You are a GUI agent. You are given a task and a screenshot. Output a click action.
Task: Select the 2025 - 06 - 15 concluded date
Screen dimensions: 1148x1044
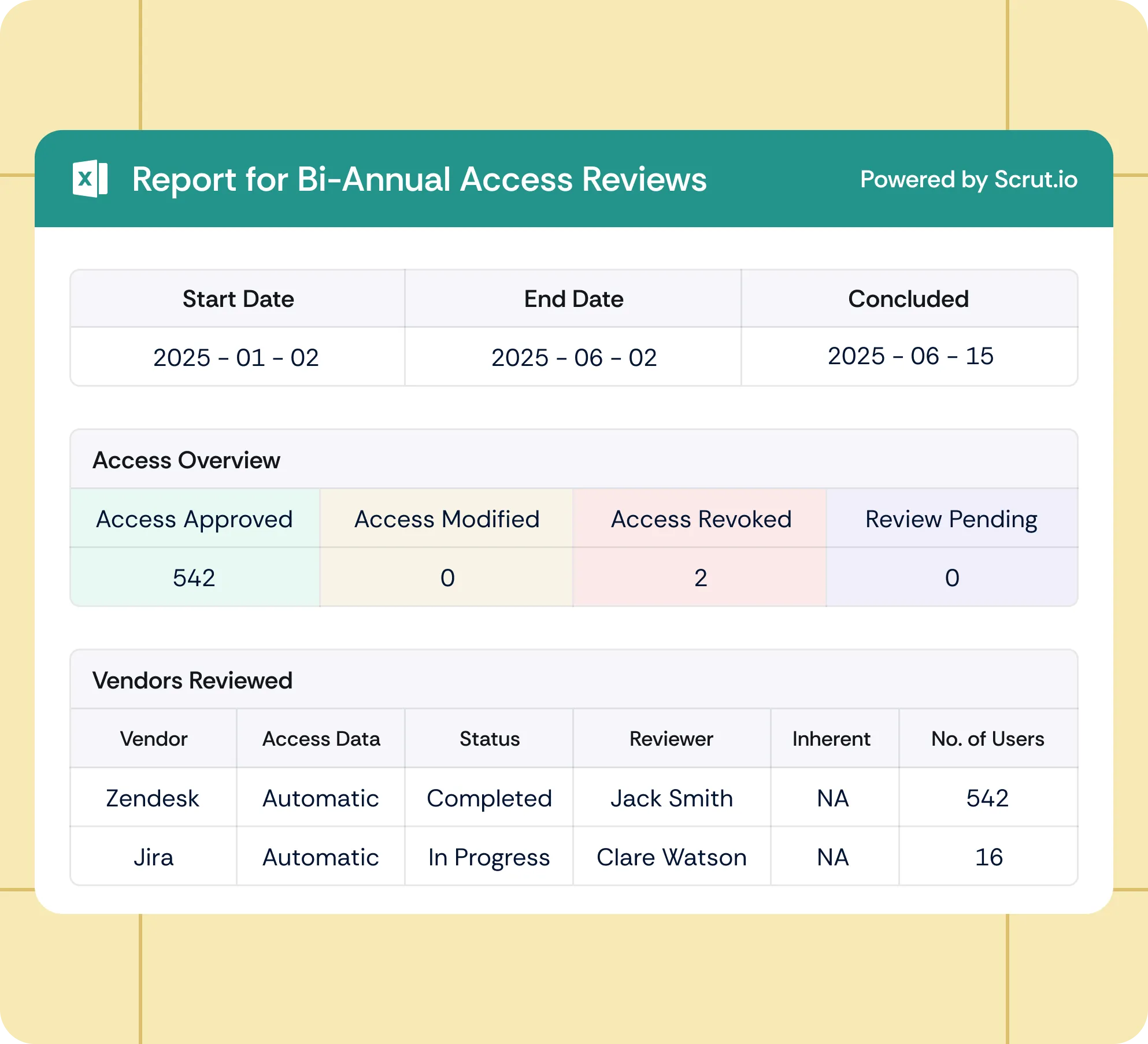click(x=910, y=356)
